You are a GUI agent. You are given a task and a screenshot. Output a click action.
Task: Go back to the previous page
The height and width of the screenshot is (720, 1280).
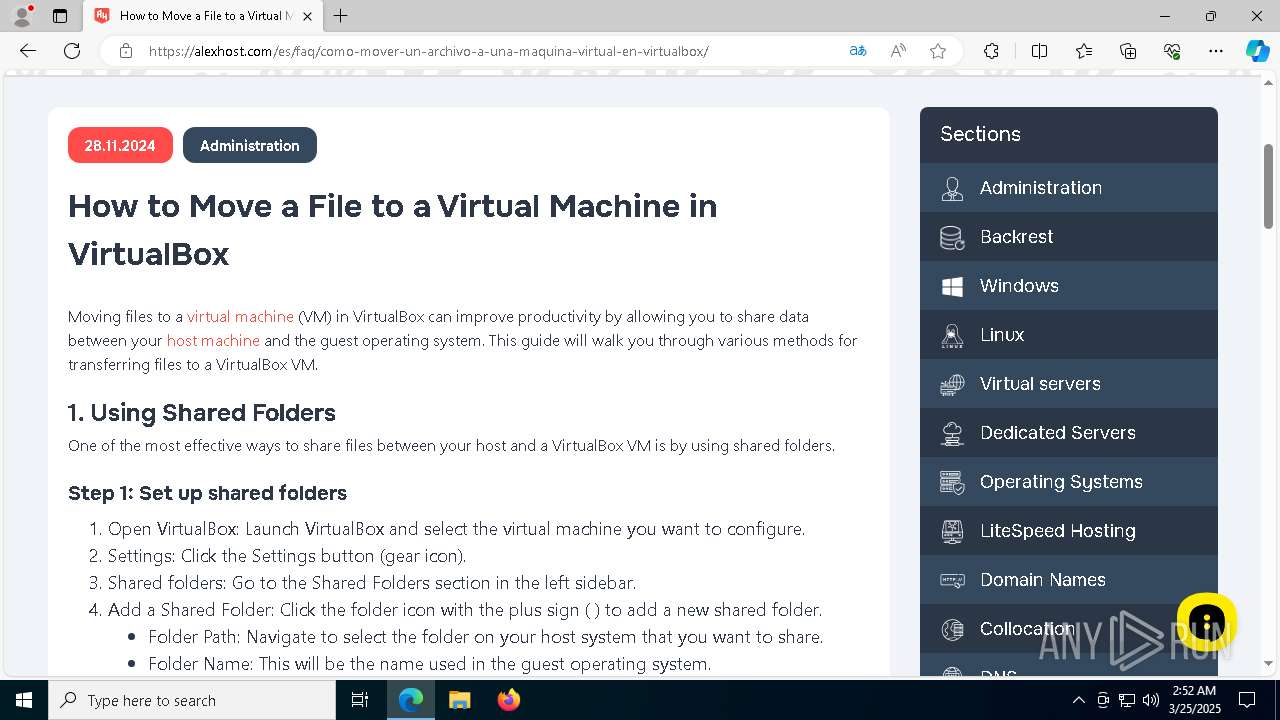(28, 51)
